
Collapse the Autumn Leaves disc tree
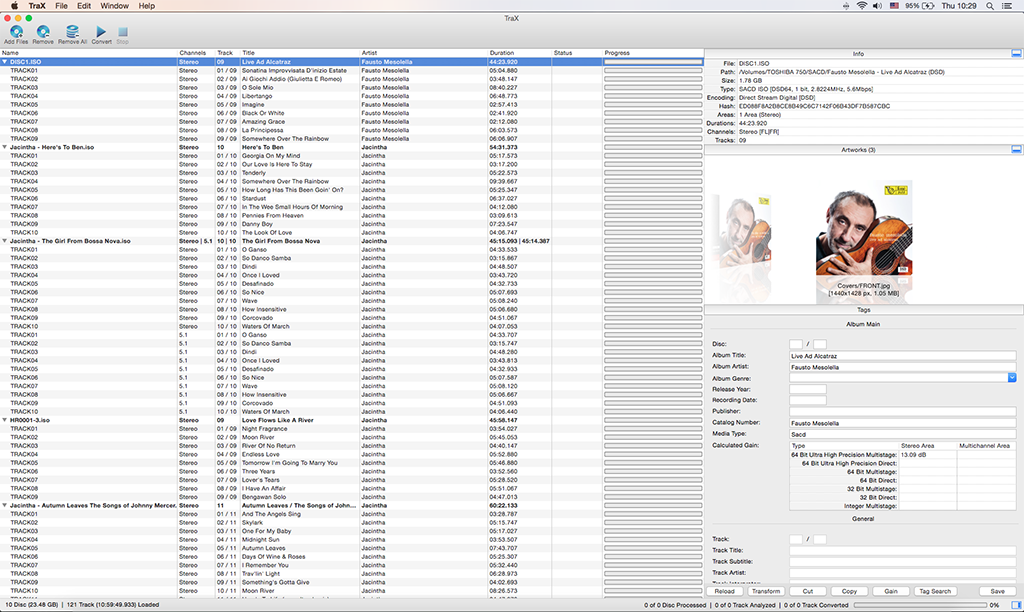5,506
